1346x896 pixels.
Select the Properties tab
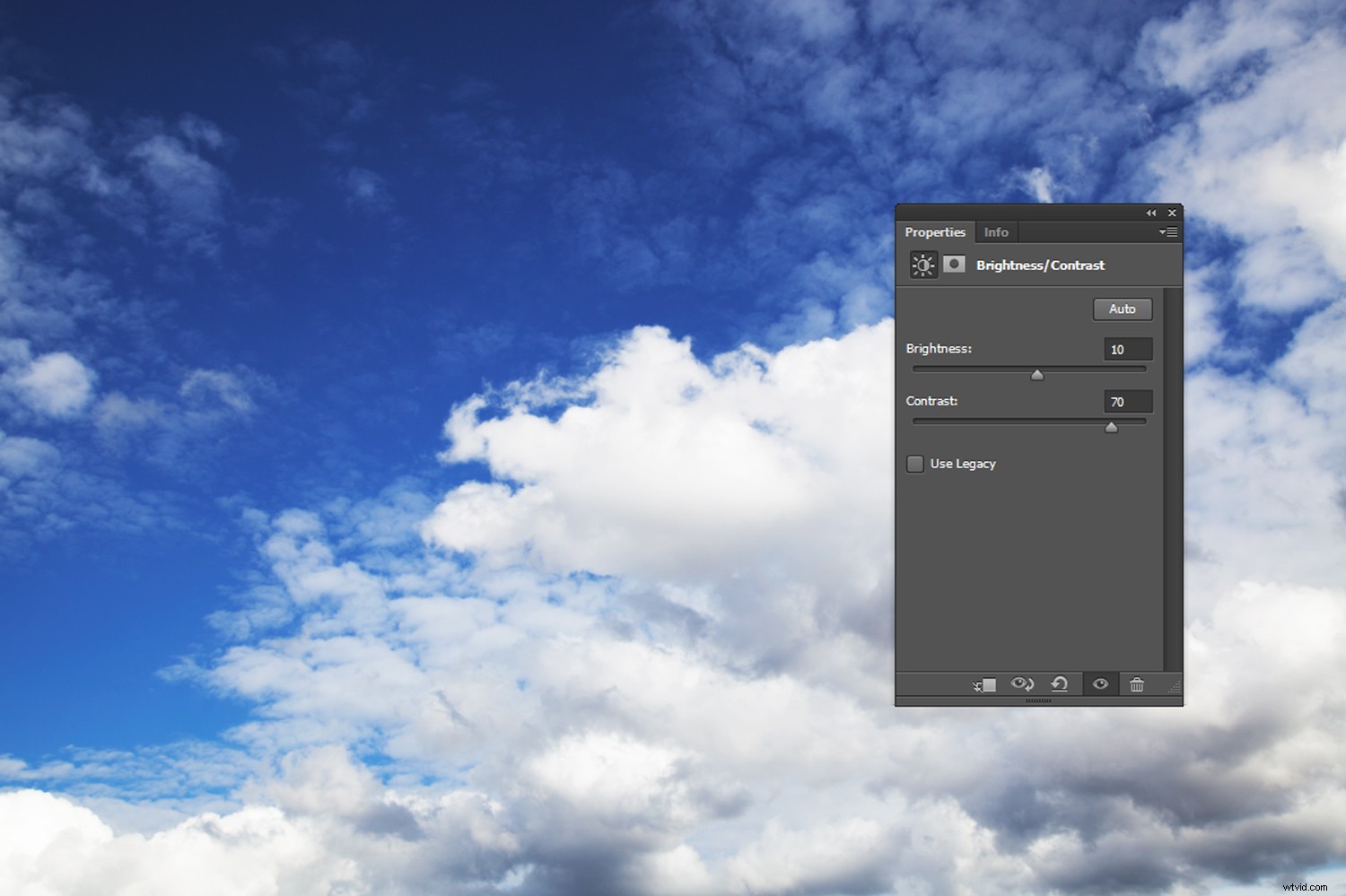pyautogui.click(x=935, y=231)
